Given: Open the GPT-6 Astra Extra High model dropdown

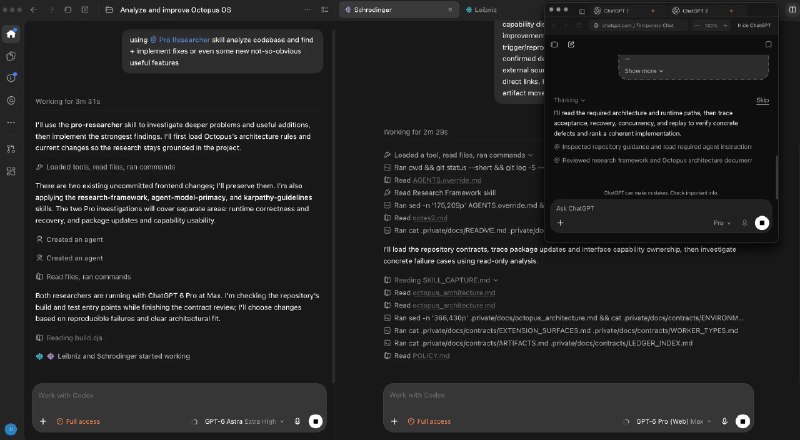Looking at the screenshot, I should [244, 422].
